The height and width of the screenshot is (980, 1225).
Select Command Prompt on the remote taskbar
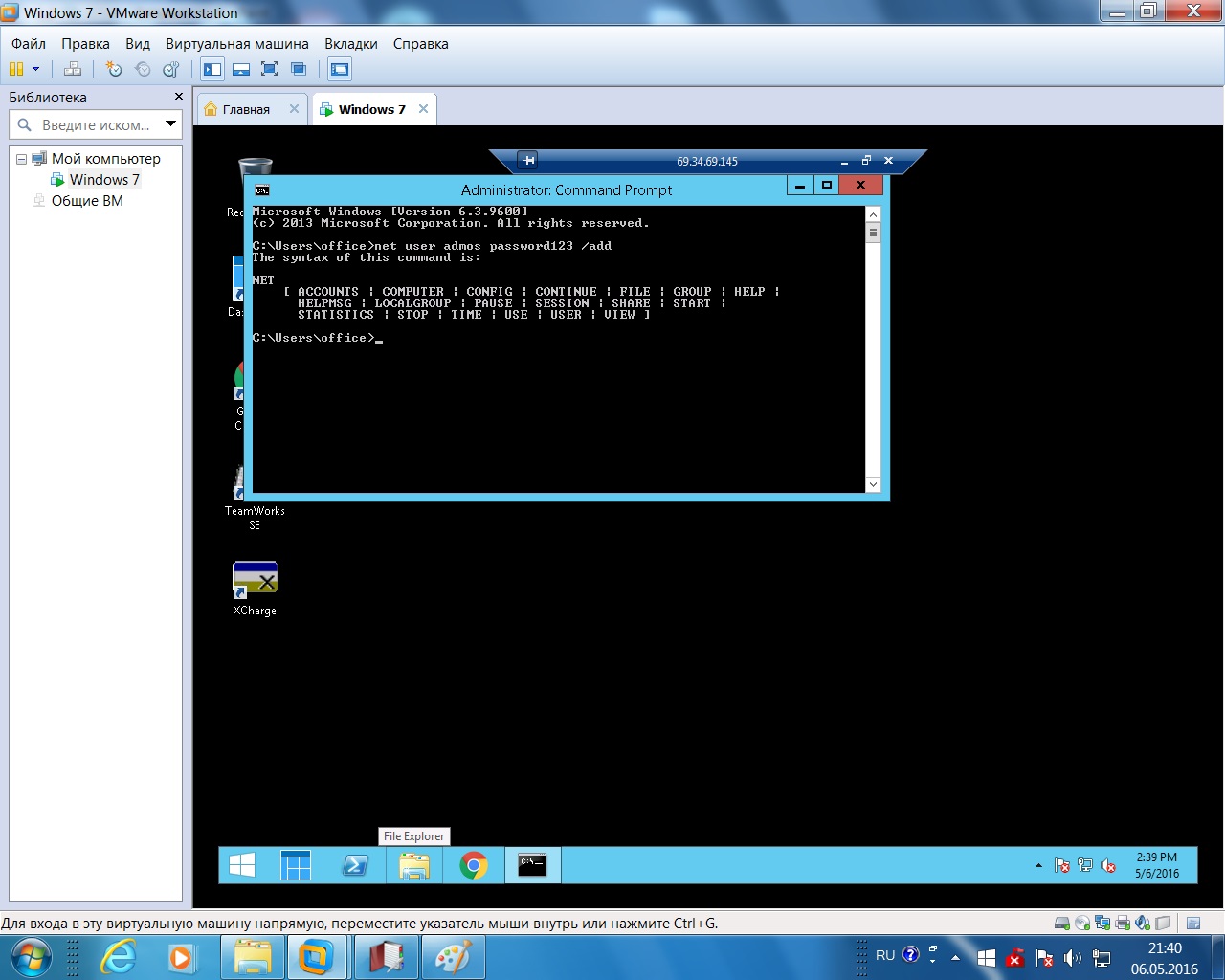532,865
